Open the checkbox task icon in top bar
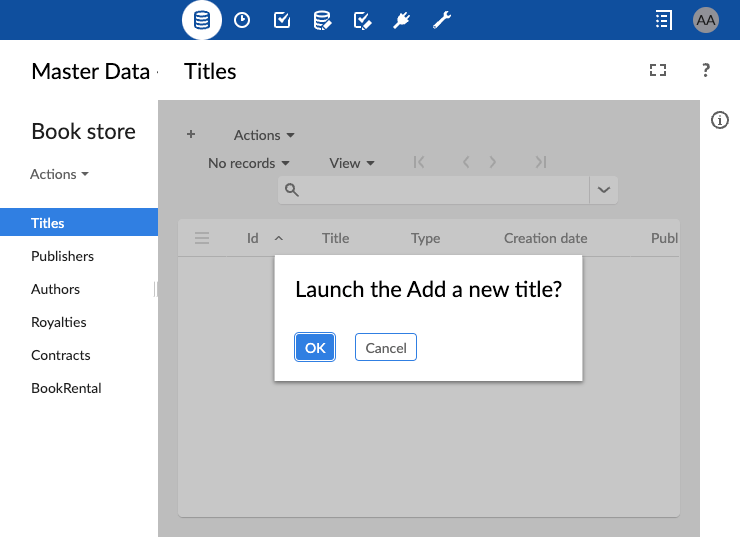Screen dimensions: 740x537 282,20
